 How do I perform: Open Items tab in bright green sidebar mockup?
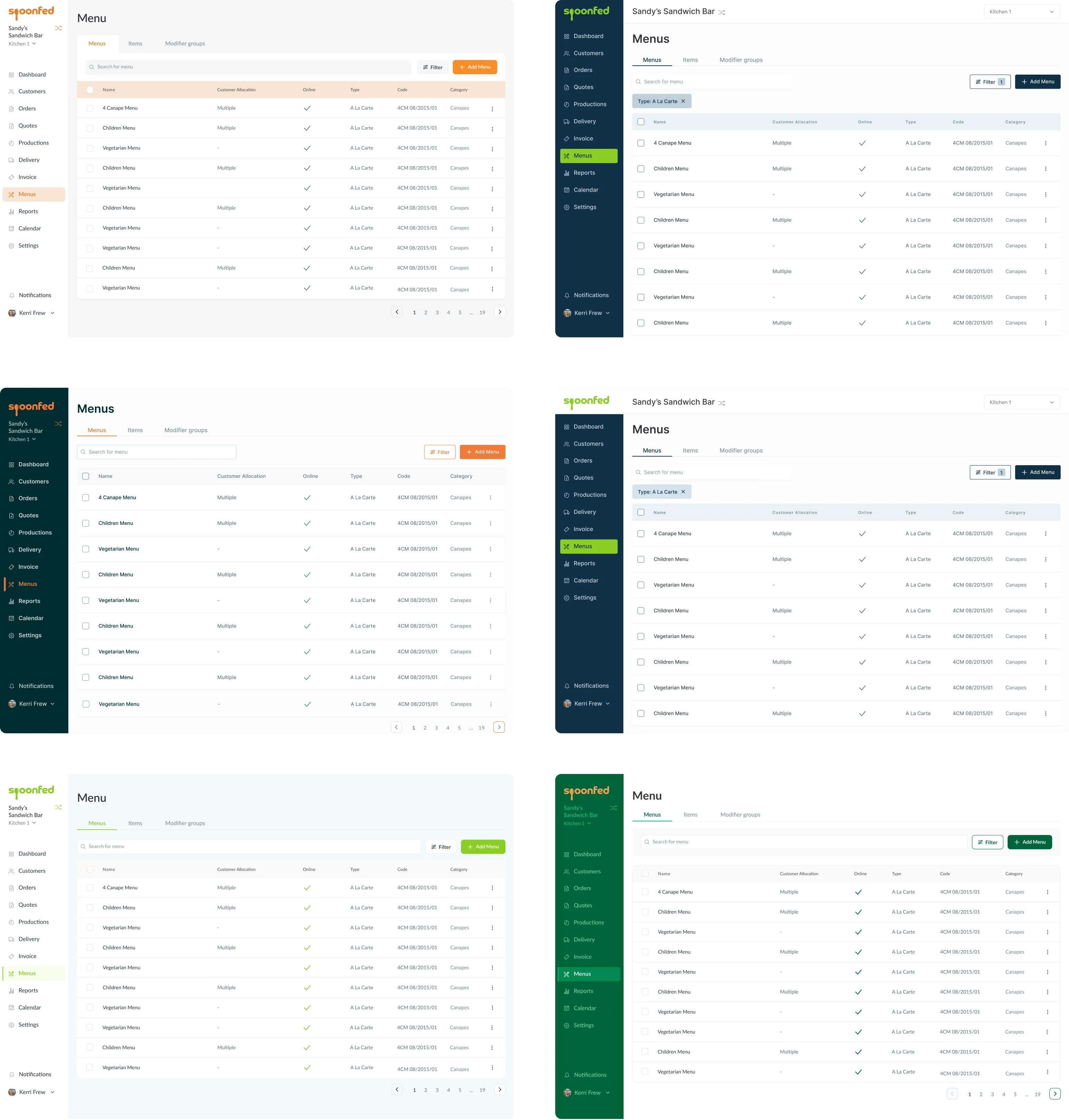point(690,814)
